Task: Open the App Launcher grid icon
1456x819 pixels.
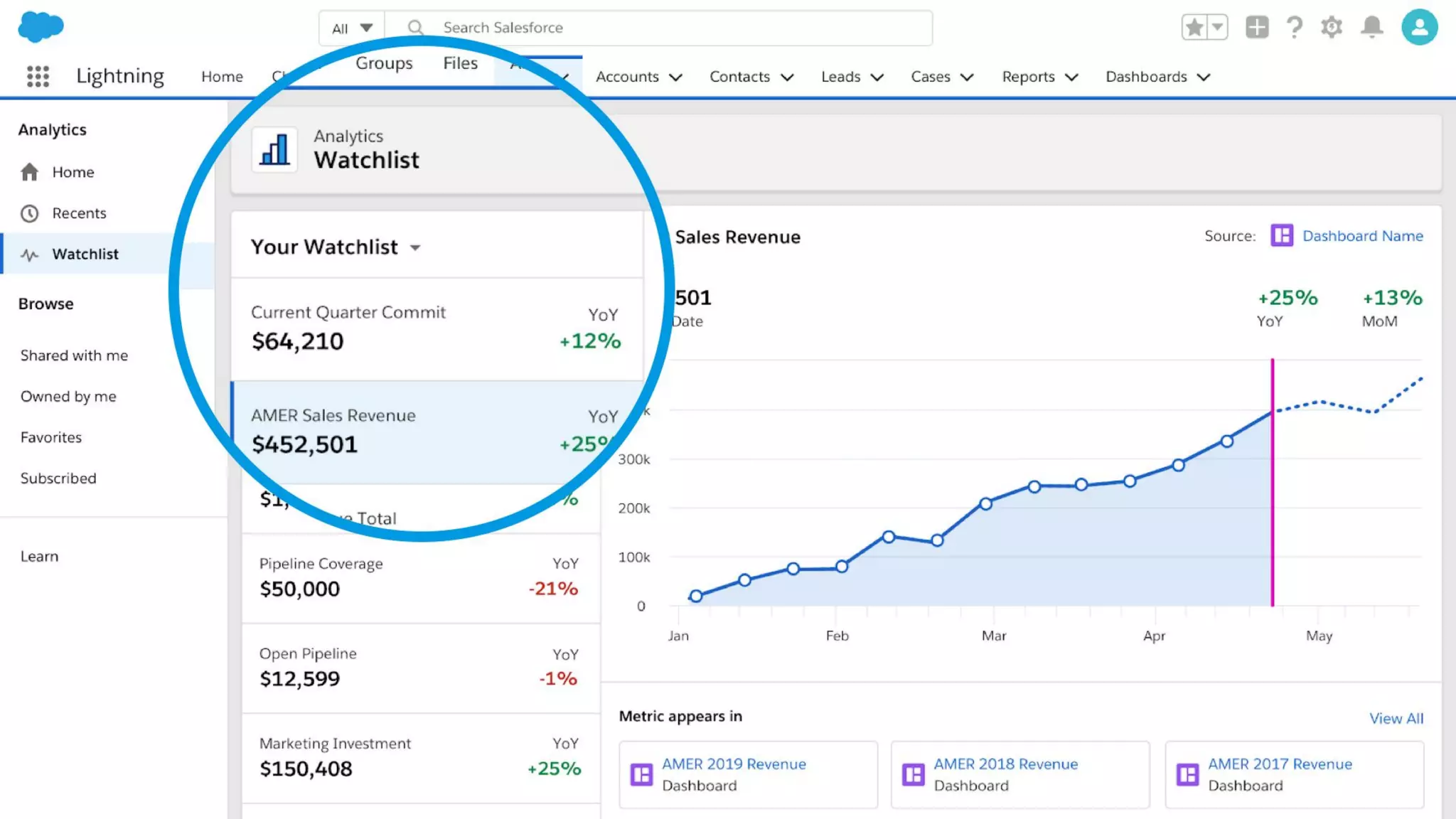Action: click(x=38, y=76)
